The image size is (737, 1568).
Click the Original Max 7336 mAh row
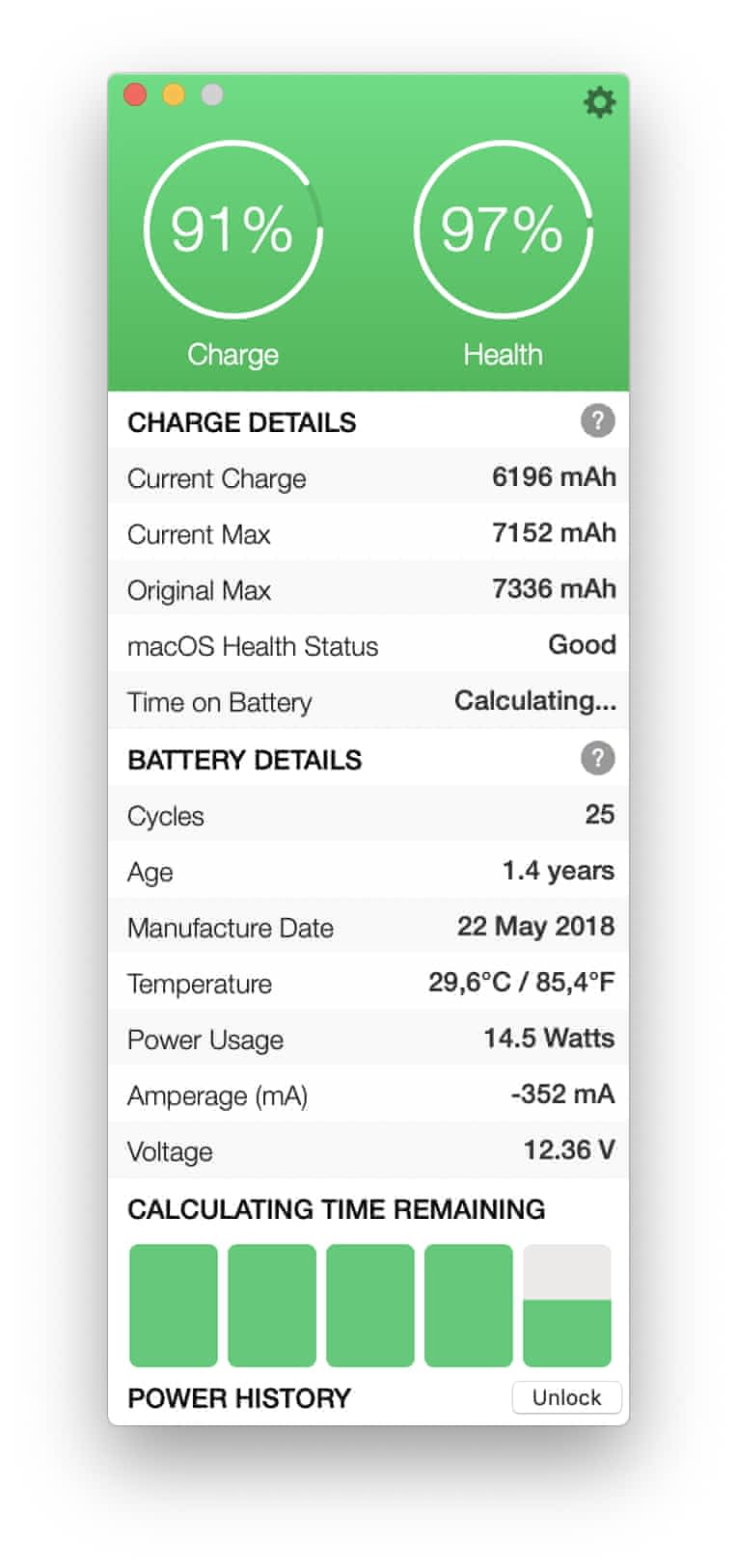pos(368,589)
